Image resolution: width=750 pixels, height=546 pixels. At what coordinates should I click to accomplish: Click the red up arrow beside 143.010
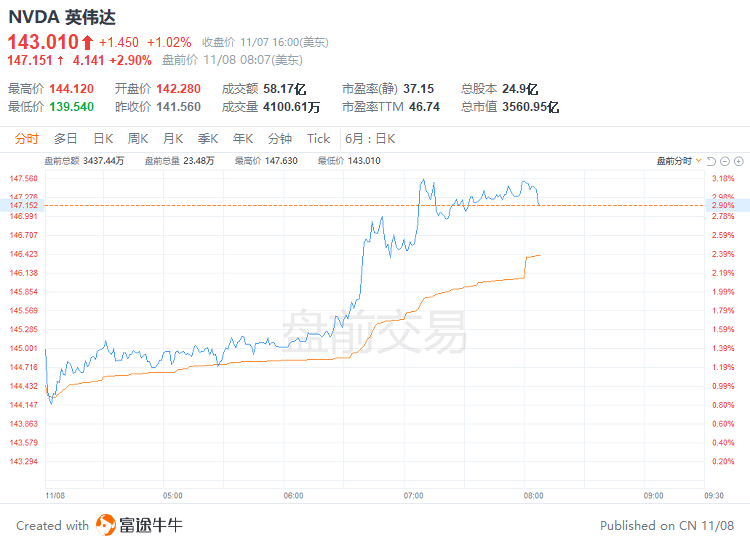[x=87, y=43]
